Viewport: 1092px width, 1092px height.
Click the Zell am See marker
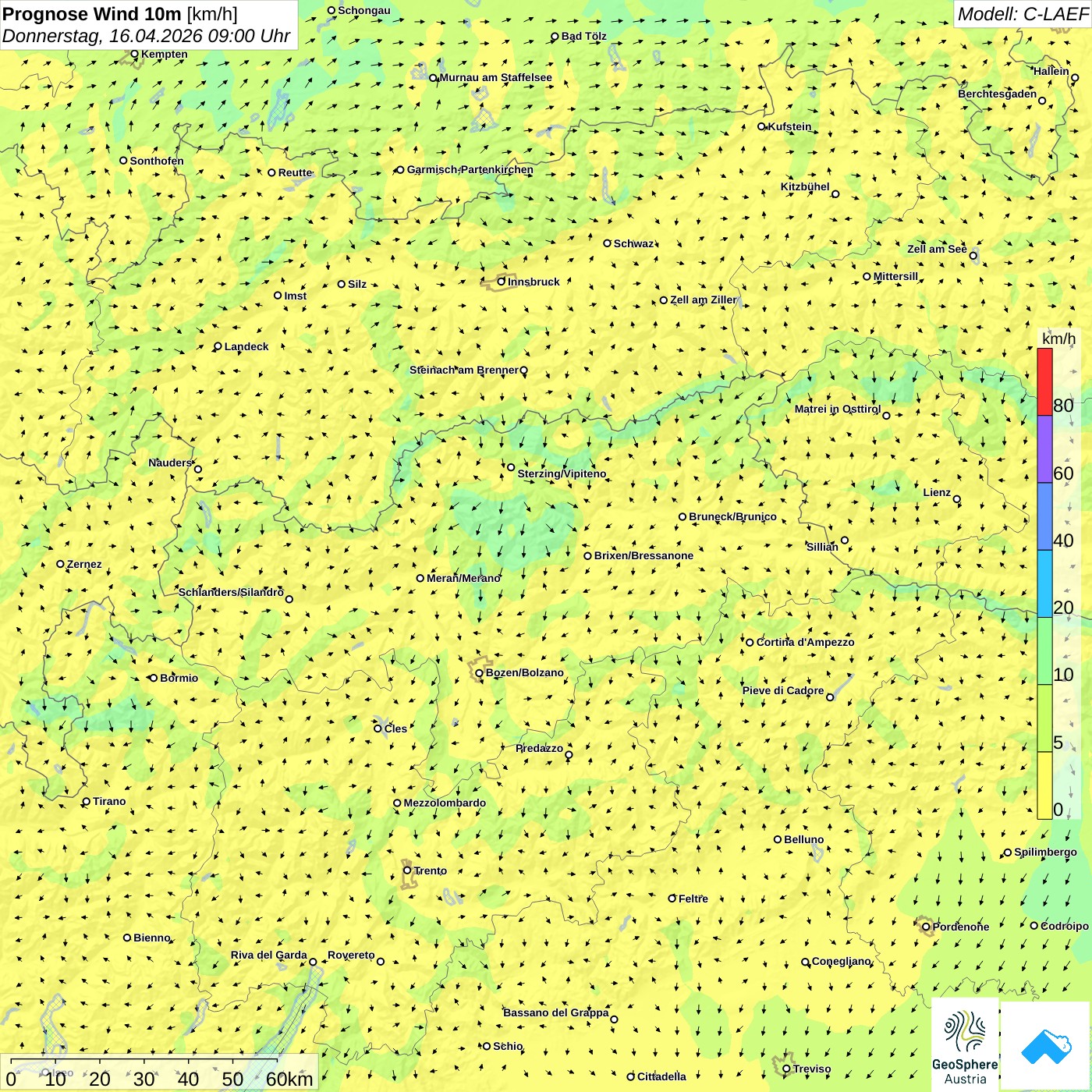(973, 256)
